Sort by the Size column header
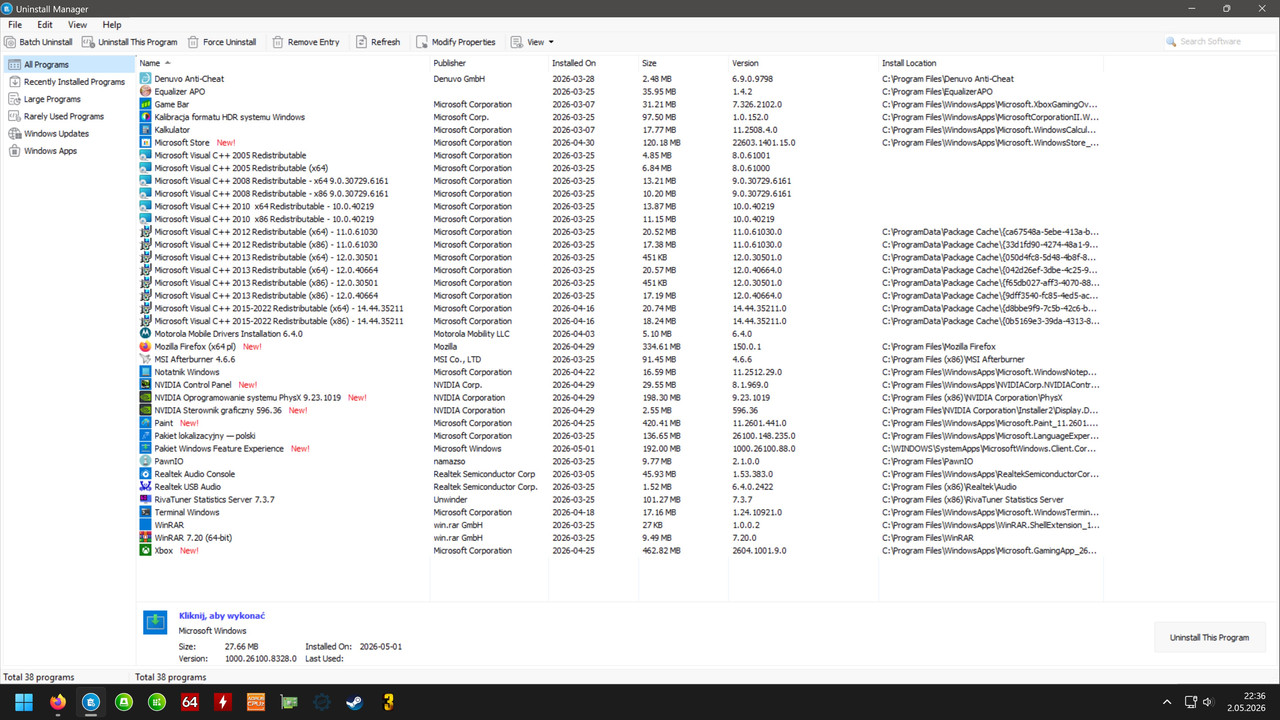Viewport: 1280px width, 720px height. [683, 63]
